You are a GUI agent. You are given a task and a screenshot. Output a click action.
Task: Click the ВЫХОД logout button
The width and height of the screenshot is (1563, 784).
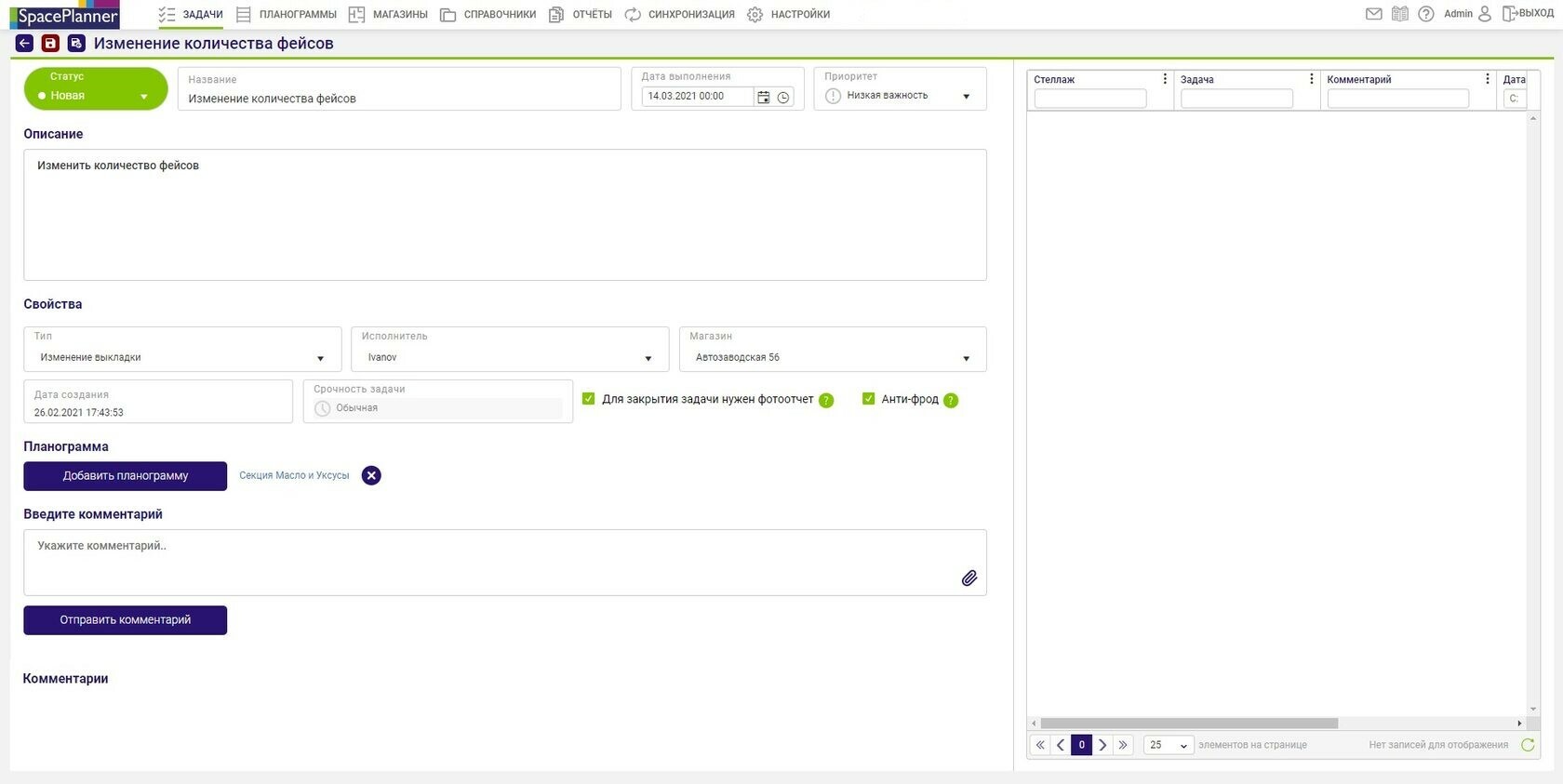[1528, 14]
